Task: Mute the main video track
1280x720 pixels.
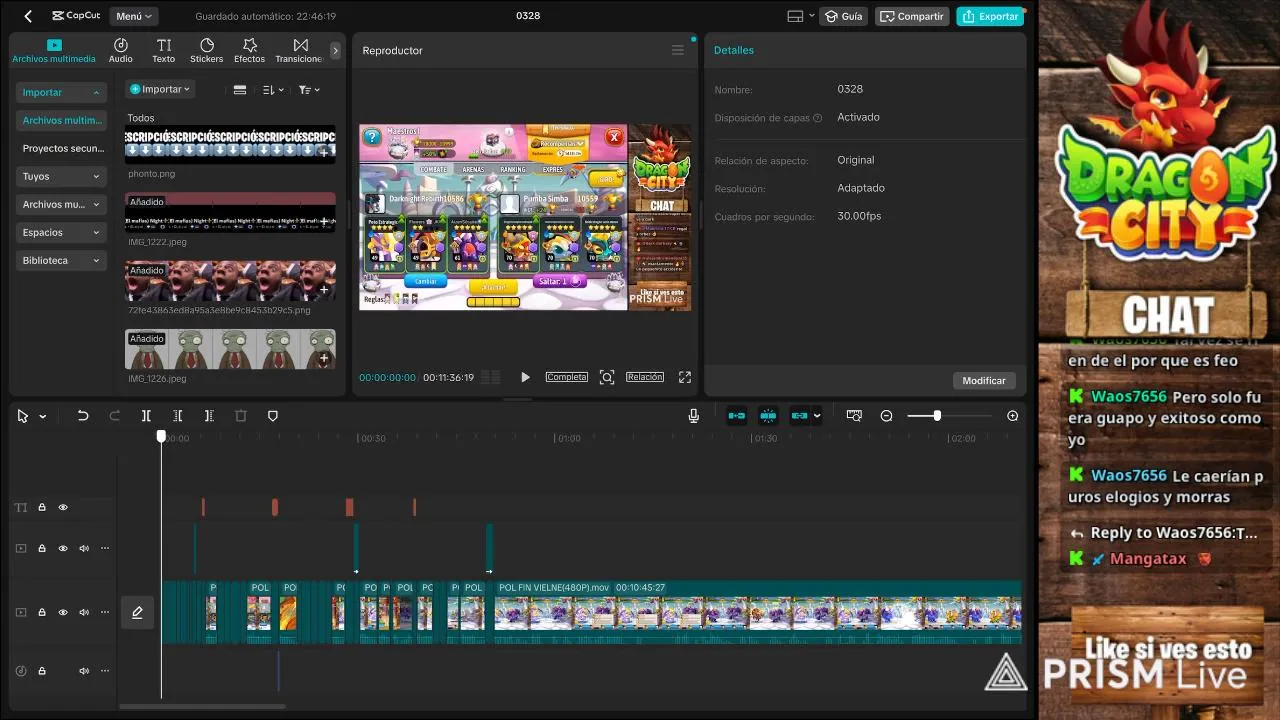Action: point(84,612)
